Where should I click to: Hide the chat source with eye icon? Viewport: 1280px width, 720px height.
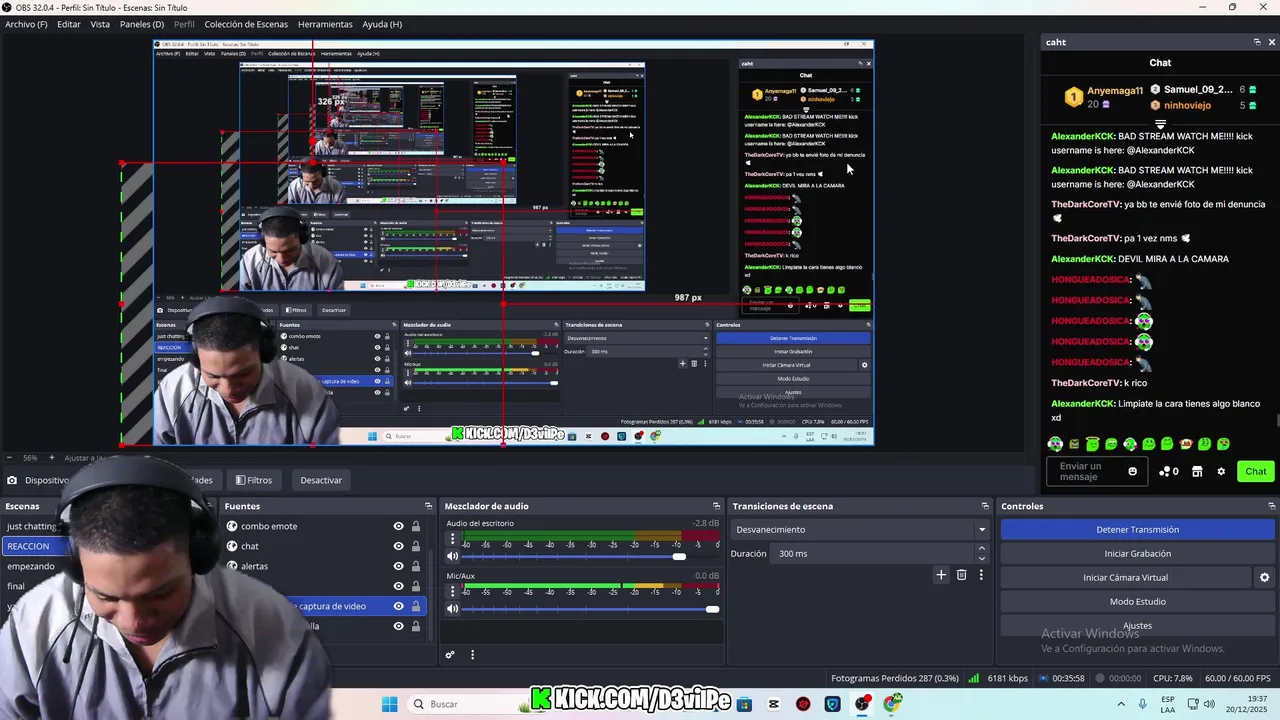tap(398, 546)
